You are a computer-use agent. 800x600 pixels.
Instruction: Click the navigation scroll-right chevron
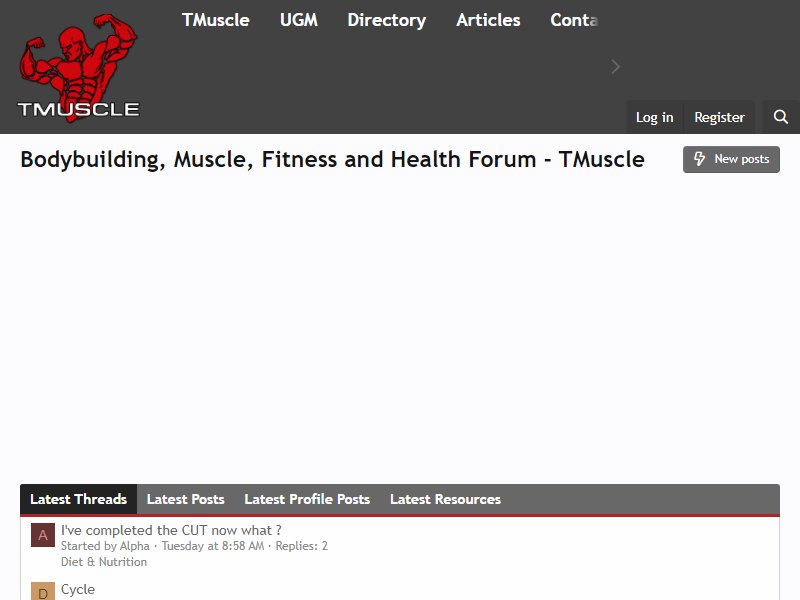pos(615,67)
